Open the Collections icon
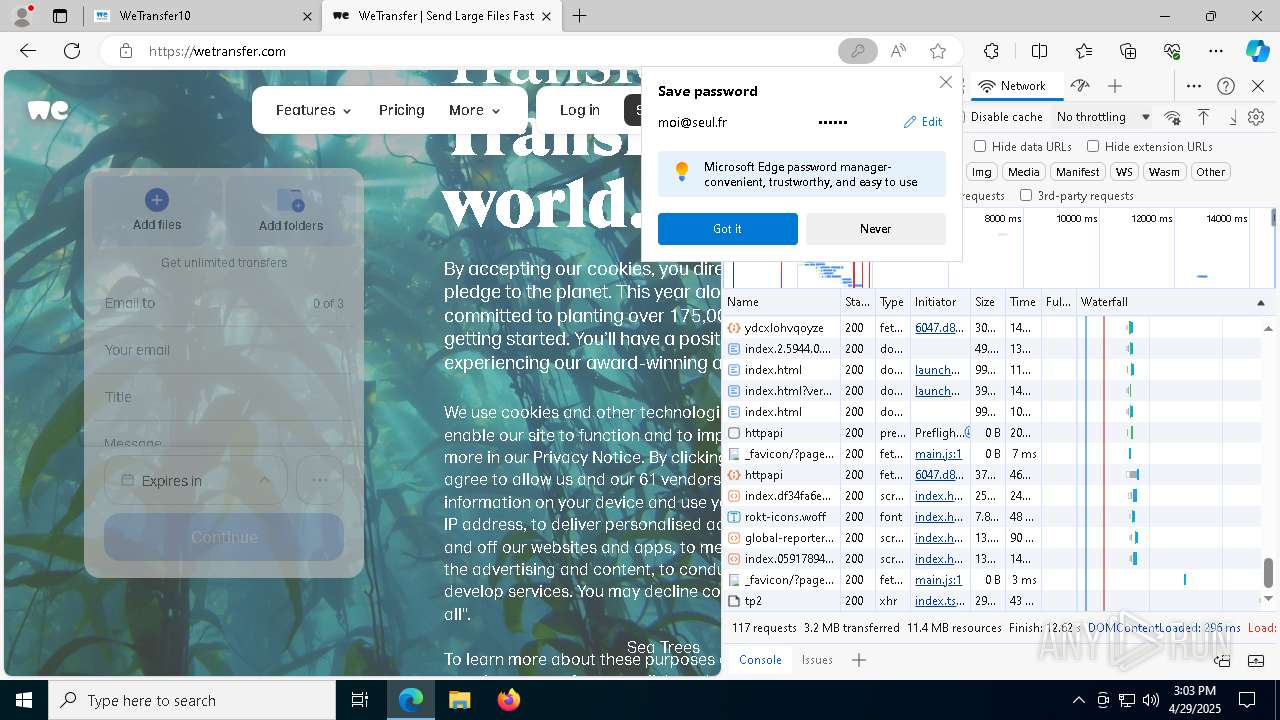The width and height of the screenshot is (1280, 720). (1128, 51)
